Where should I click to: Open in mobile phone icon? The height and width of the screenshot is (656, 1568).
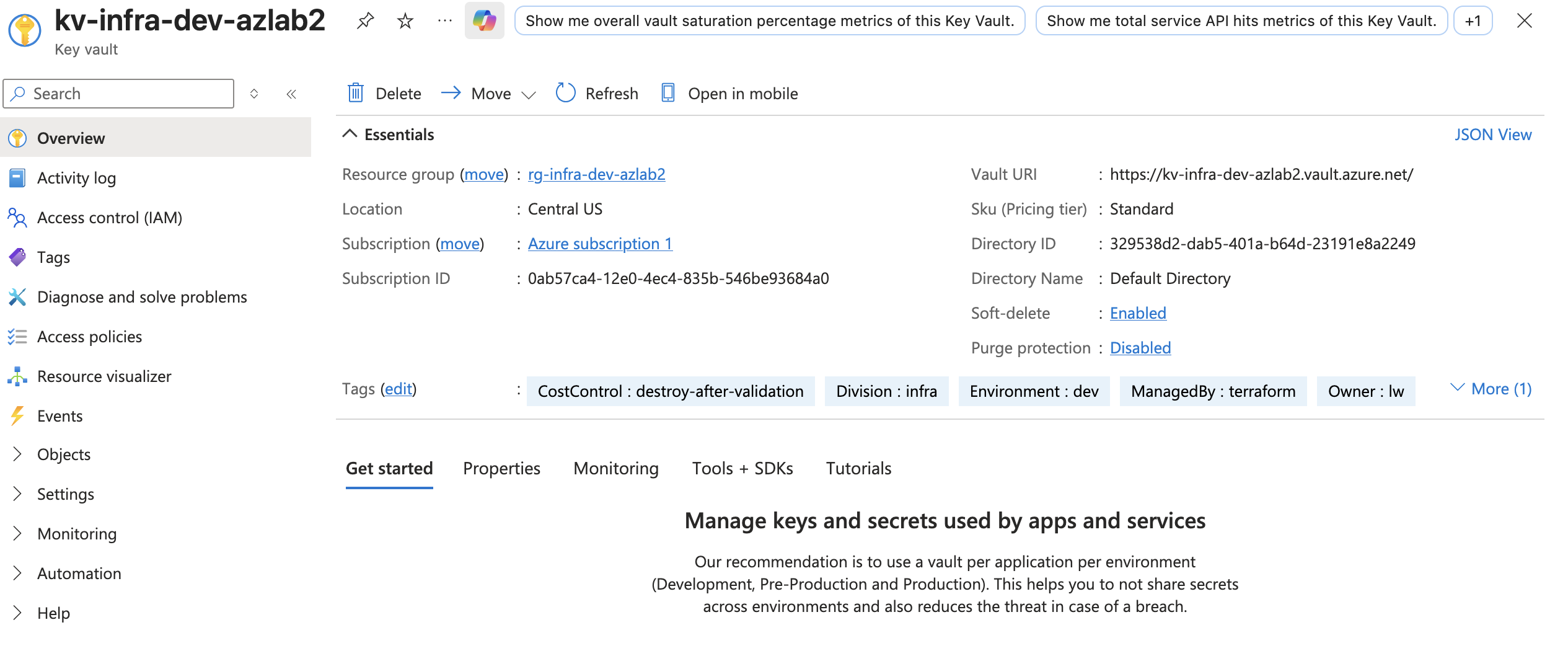coord(668,93)
